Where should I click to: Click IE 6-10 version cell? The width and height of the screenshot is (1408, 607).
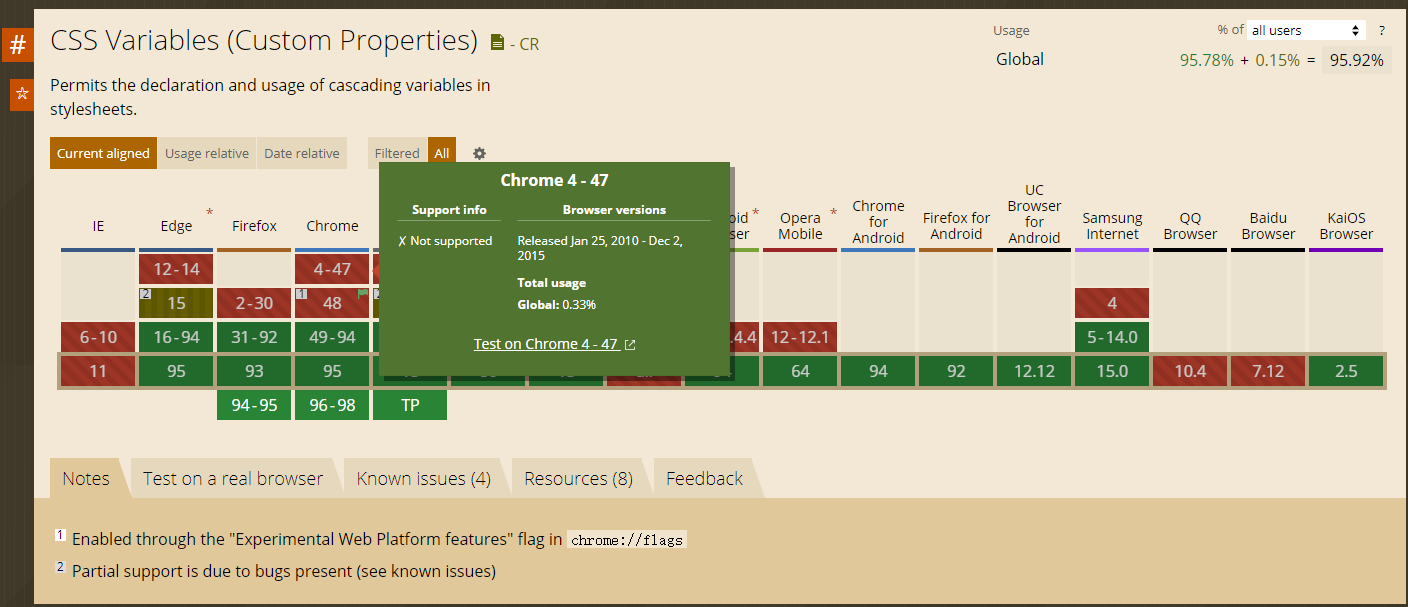[x=98, y=337]
